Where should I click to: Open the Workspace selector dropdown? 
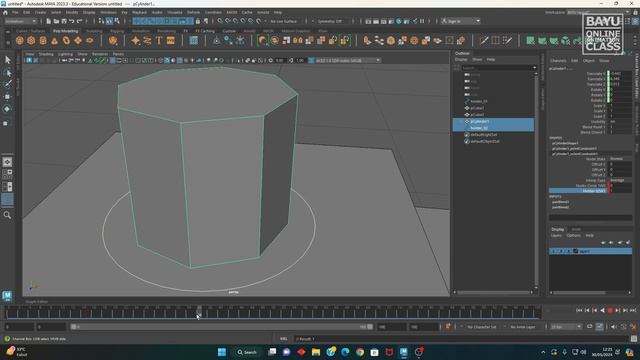598,13
